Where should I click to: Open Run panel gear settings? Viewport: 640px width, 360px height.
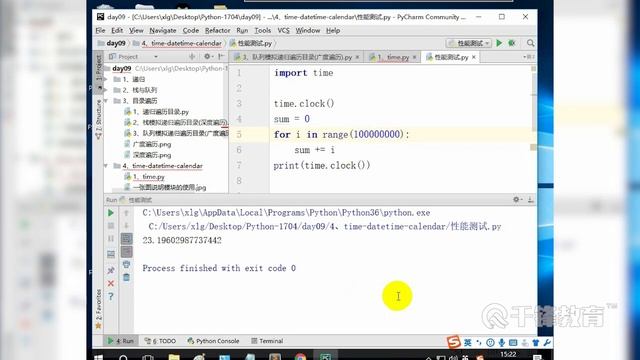[516, 200]
